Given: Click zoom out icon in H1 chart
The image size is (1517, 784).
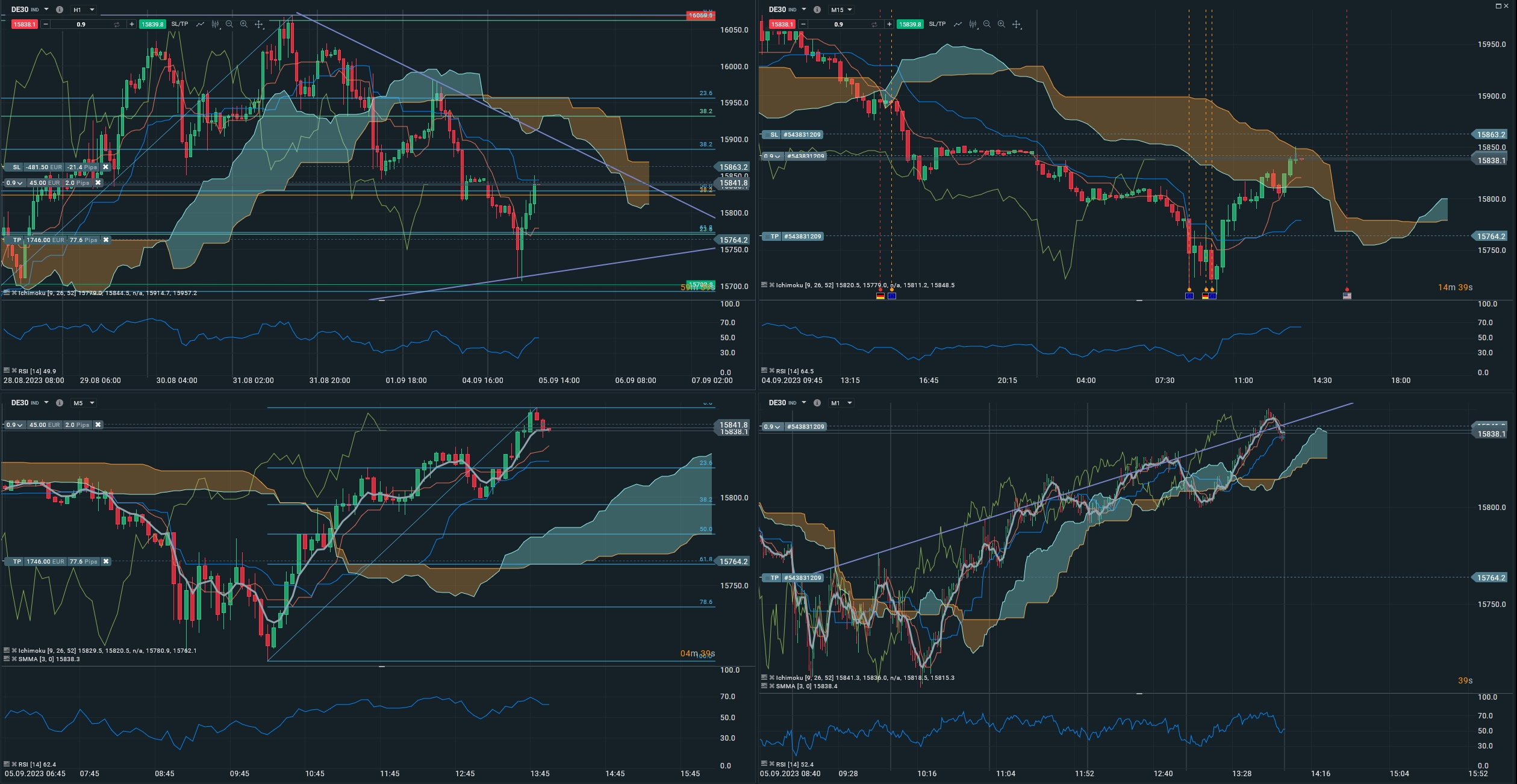Looking at the screenshot, I should tap(229, 24).
